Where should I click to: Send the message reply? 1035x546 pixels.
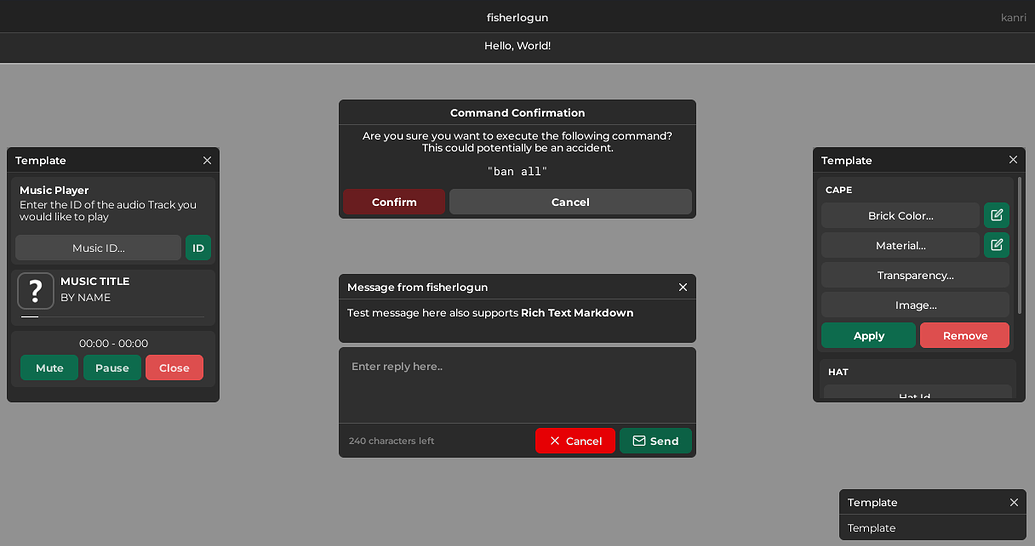[655, 441]
